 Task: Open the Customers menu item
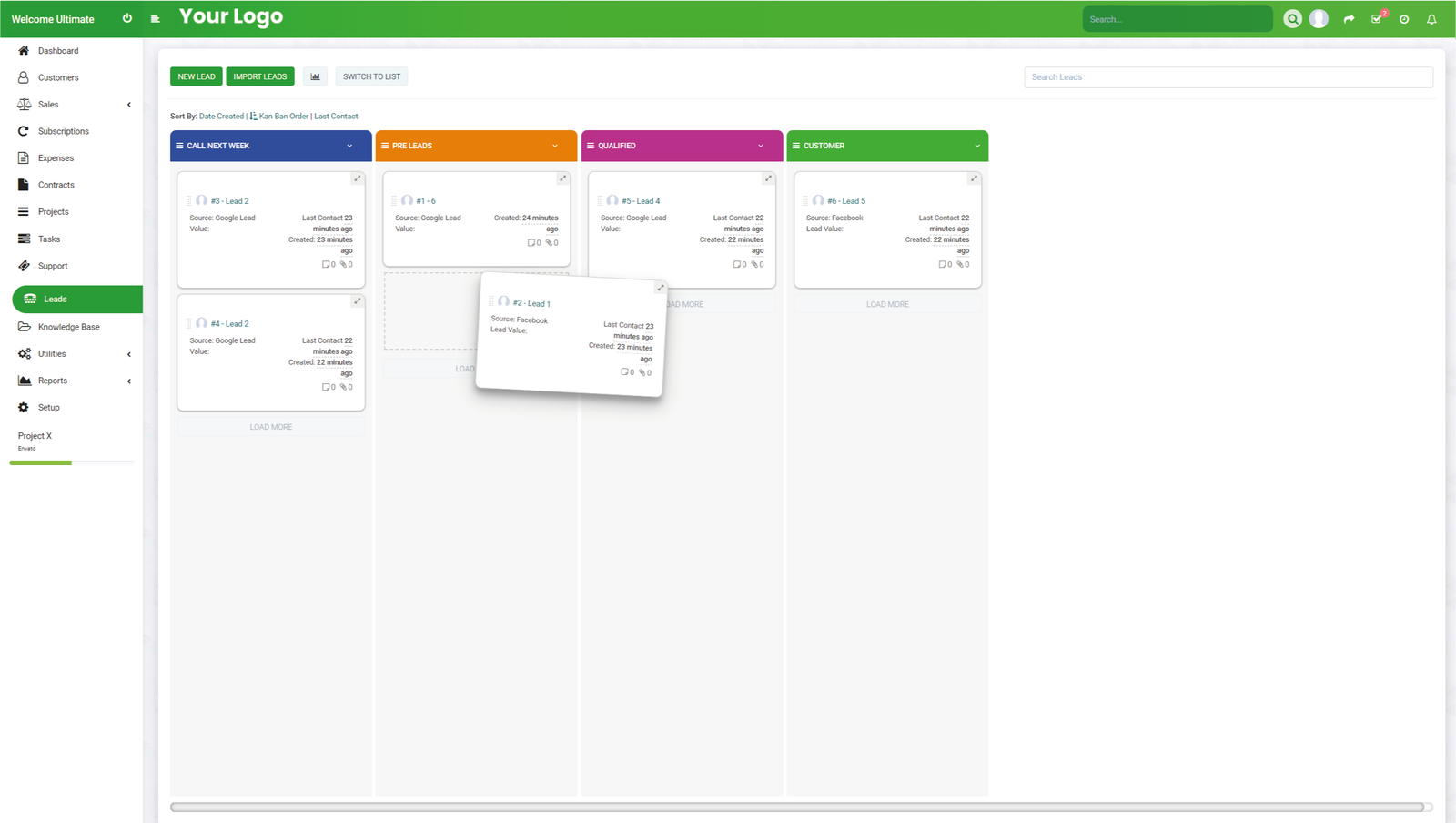tap(58, 77)
